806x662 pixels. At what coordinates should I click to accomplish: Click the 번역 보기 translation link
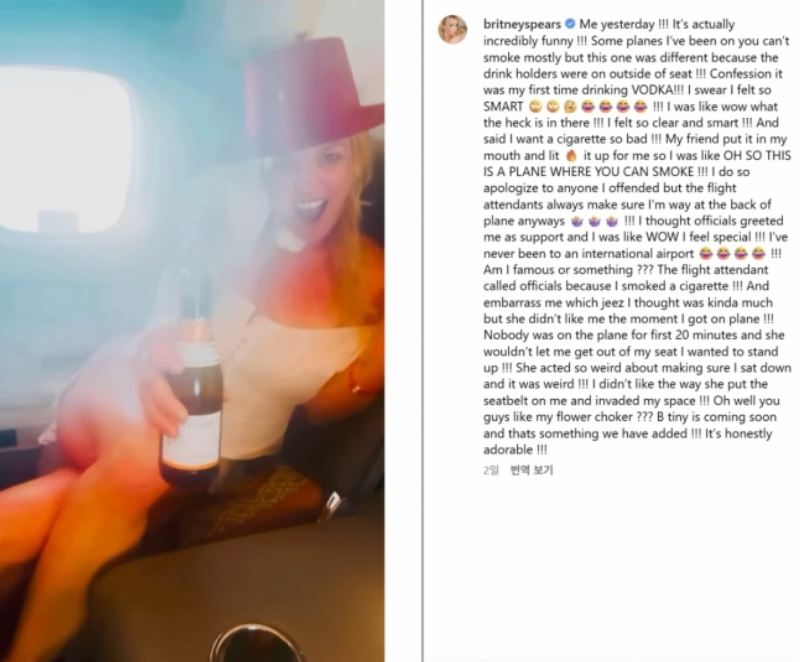coord(532,470)
